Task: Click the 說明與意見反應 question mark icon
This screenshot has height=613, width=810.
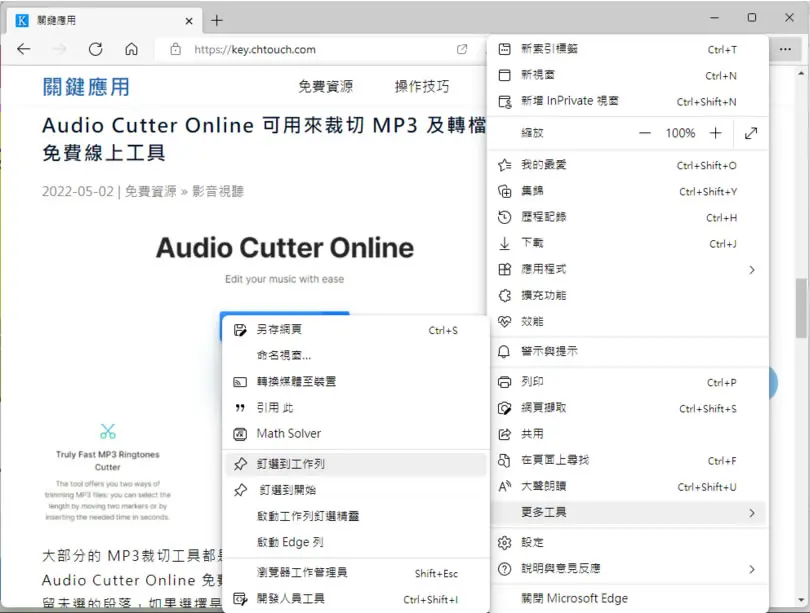Action: pos(504,569)
